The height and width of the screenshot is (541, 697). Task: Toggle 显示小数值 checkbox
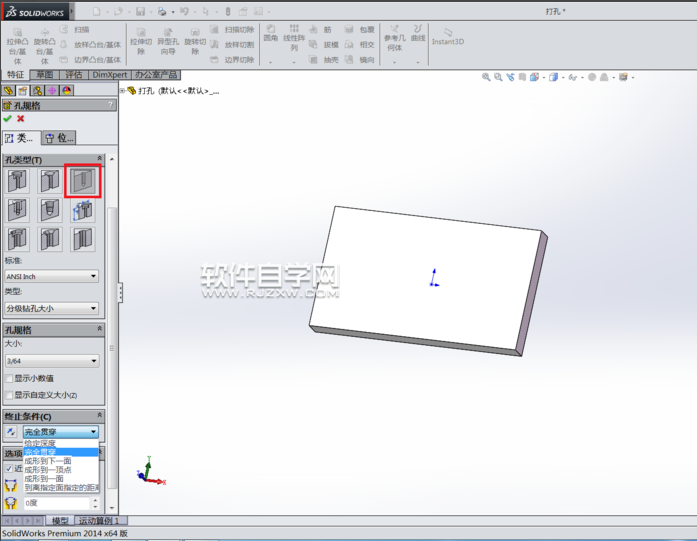tap(9, 378)
